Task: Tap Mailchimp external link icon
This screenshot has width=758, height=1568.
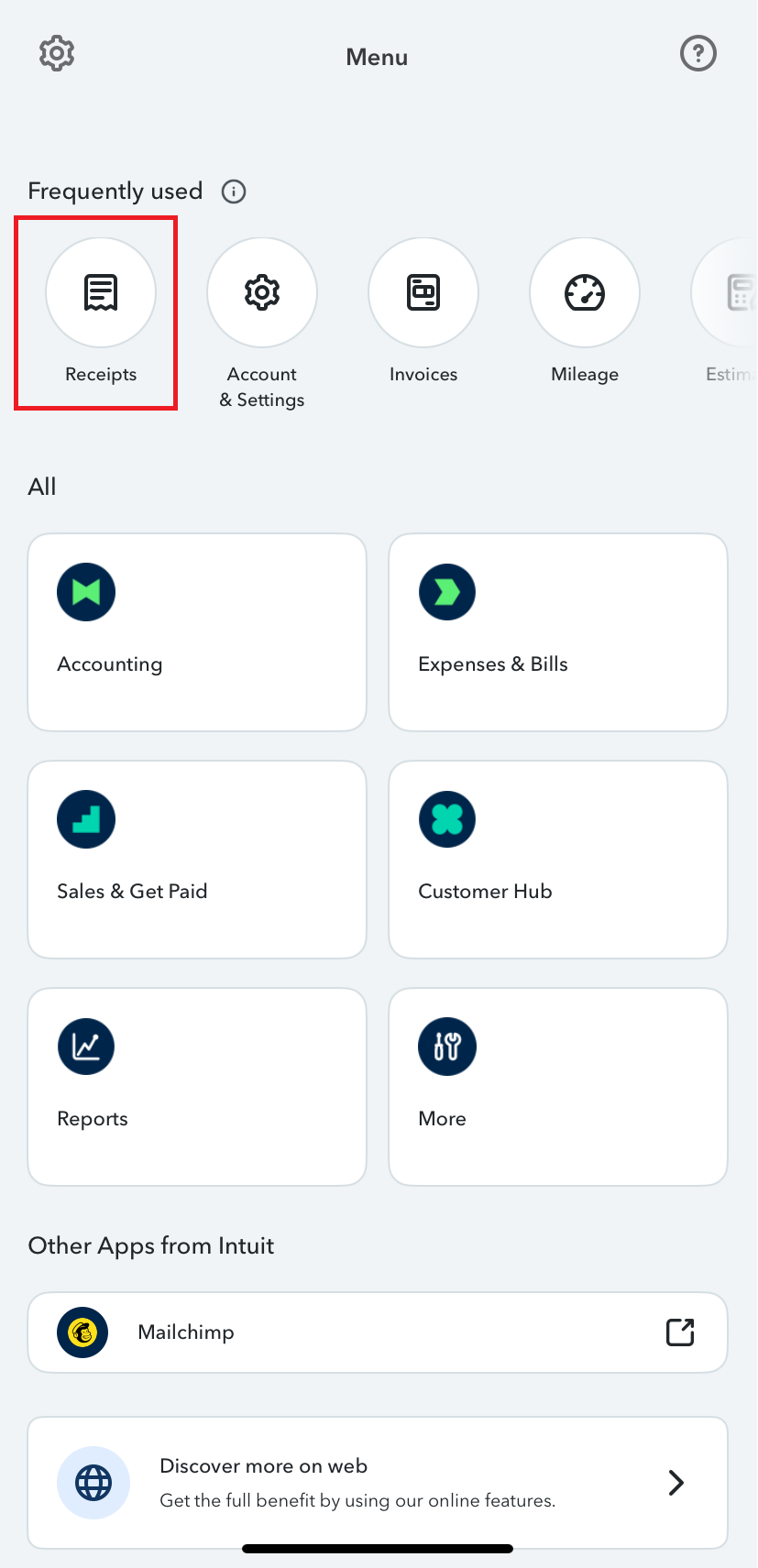Action: pyautogui.click(x=680, y=1332)
